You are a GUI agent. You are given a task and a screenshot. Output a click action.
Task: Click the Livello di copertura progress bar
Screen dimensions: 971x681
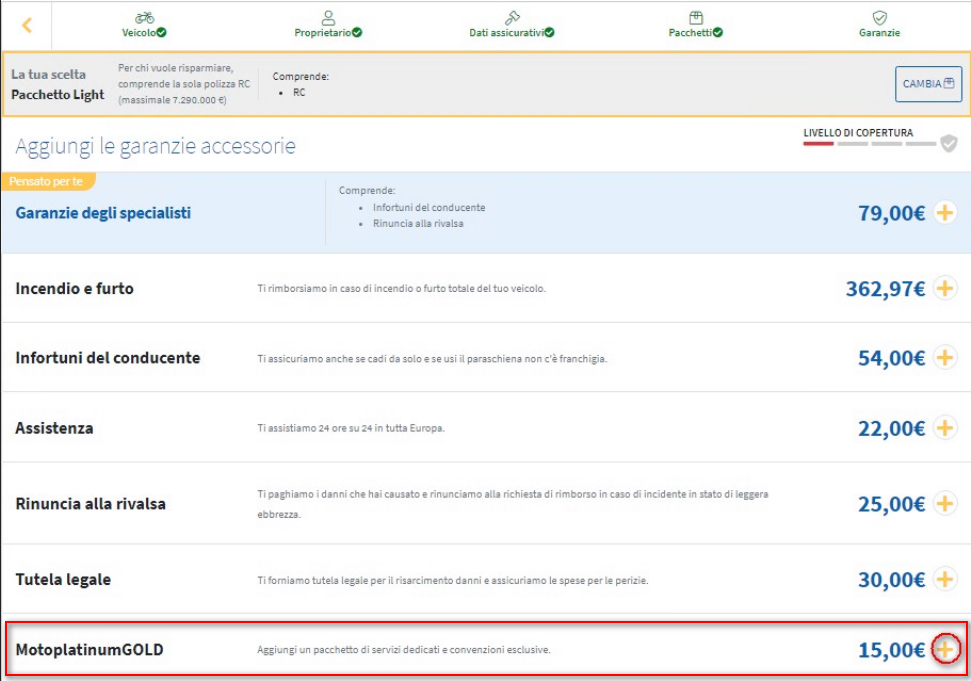(869, 144)
